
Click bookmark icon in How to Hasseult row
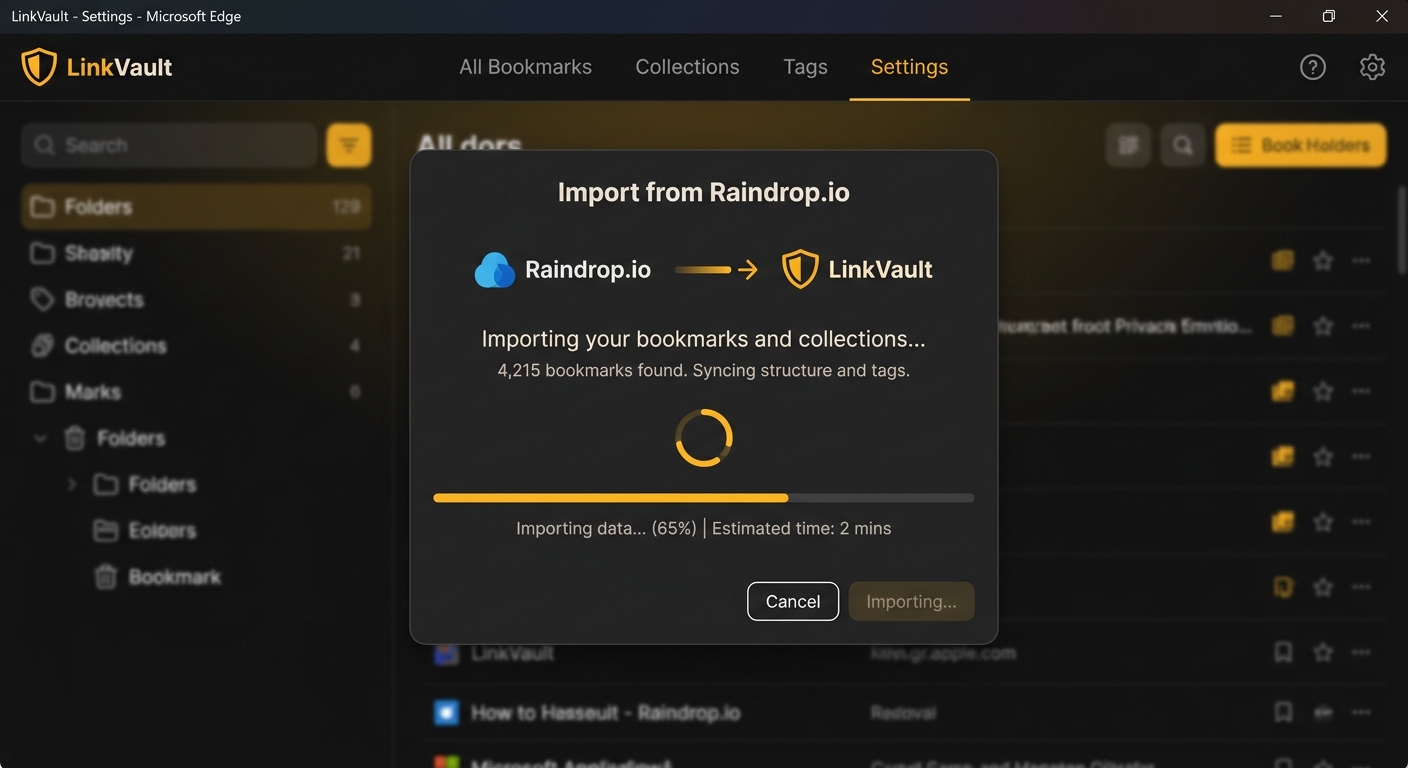(1283, 712)
